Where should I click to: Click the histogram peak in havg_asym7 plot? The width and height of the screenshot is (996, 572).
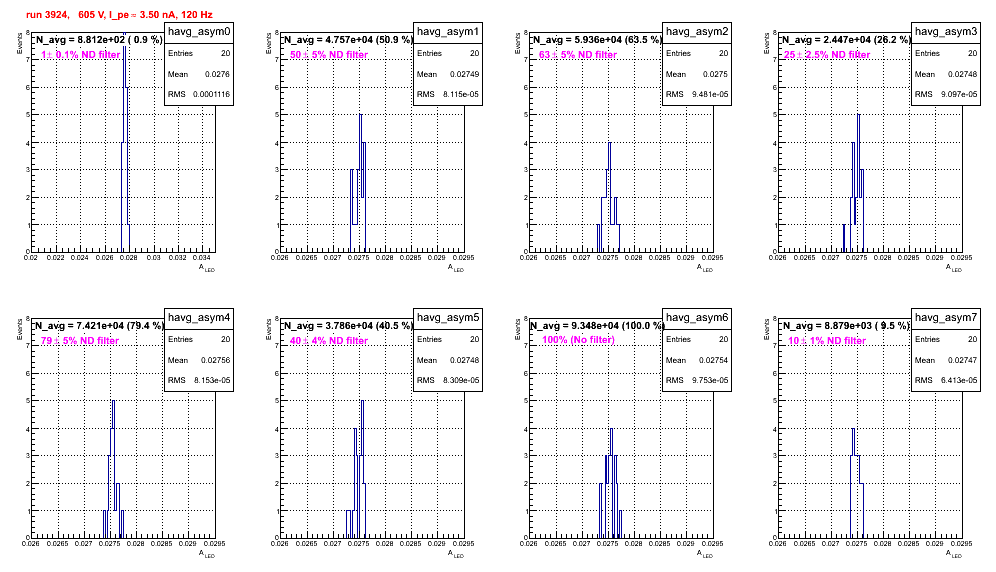pyautogui.click(x=853, y=429)
